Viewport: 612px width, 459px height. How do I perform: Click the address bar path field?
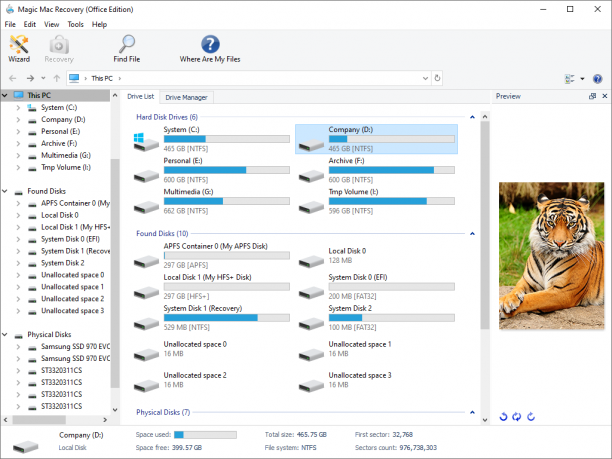[x=250, y=78]
